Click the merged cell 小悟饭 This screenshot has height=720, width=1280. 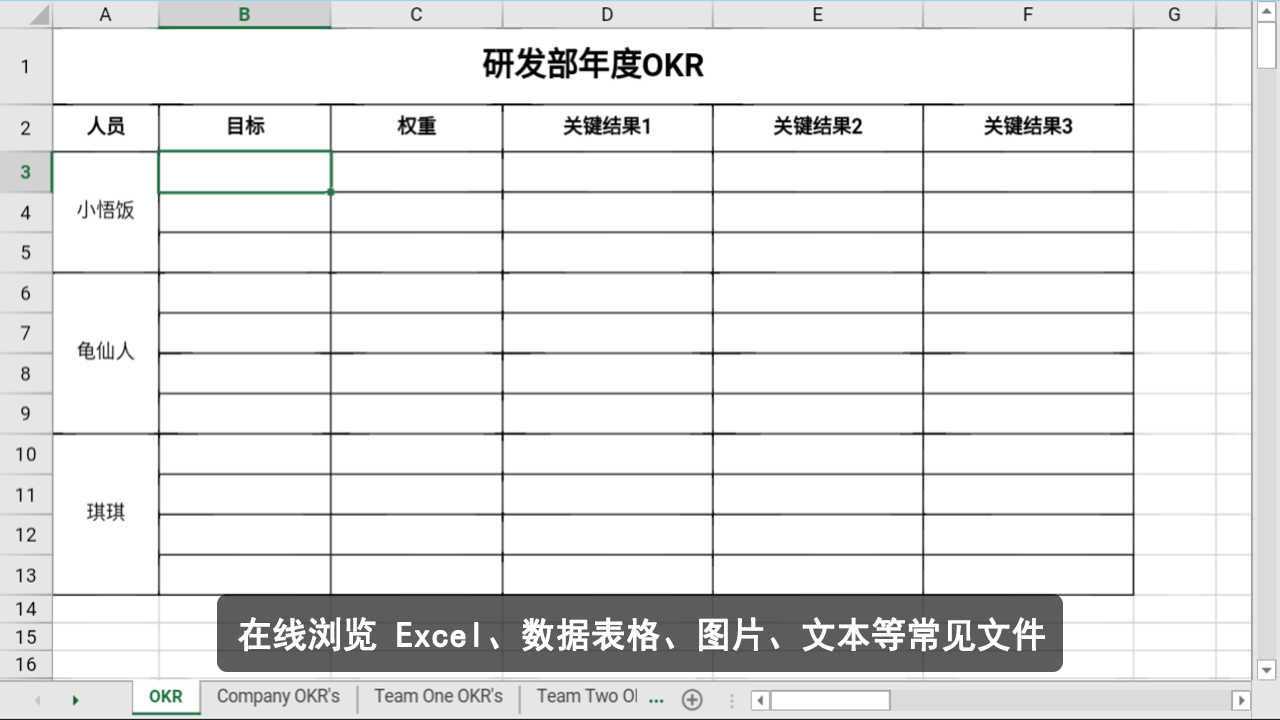point(105,211)
